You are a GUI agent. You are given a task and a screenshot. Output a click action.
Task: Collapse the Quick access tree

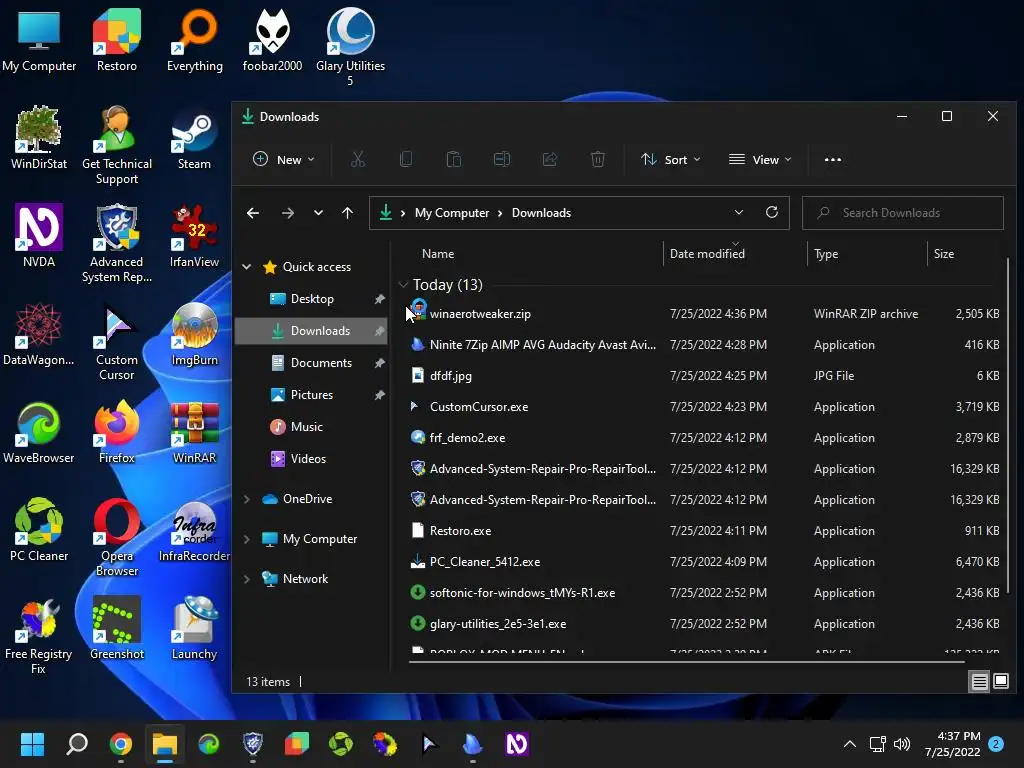coord(247,266)
